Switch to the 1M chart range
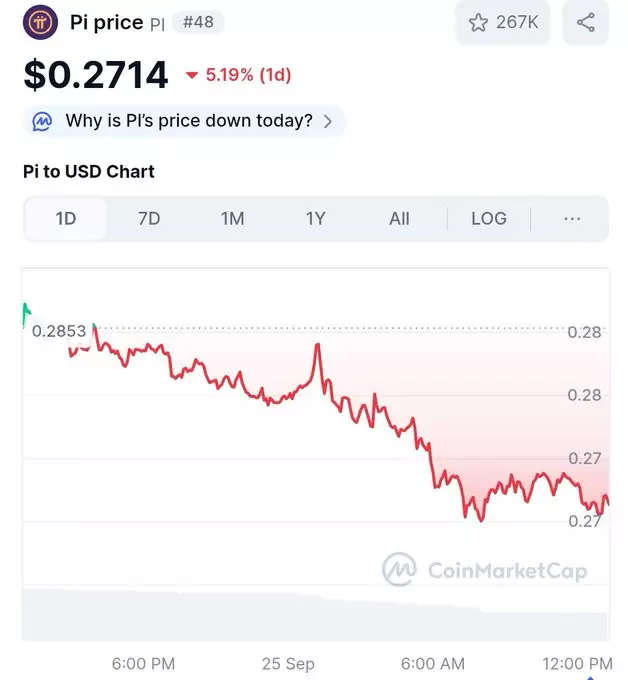 [x=232, y=219]
